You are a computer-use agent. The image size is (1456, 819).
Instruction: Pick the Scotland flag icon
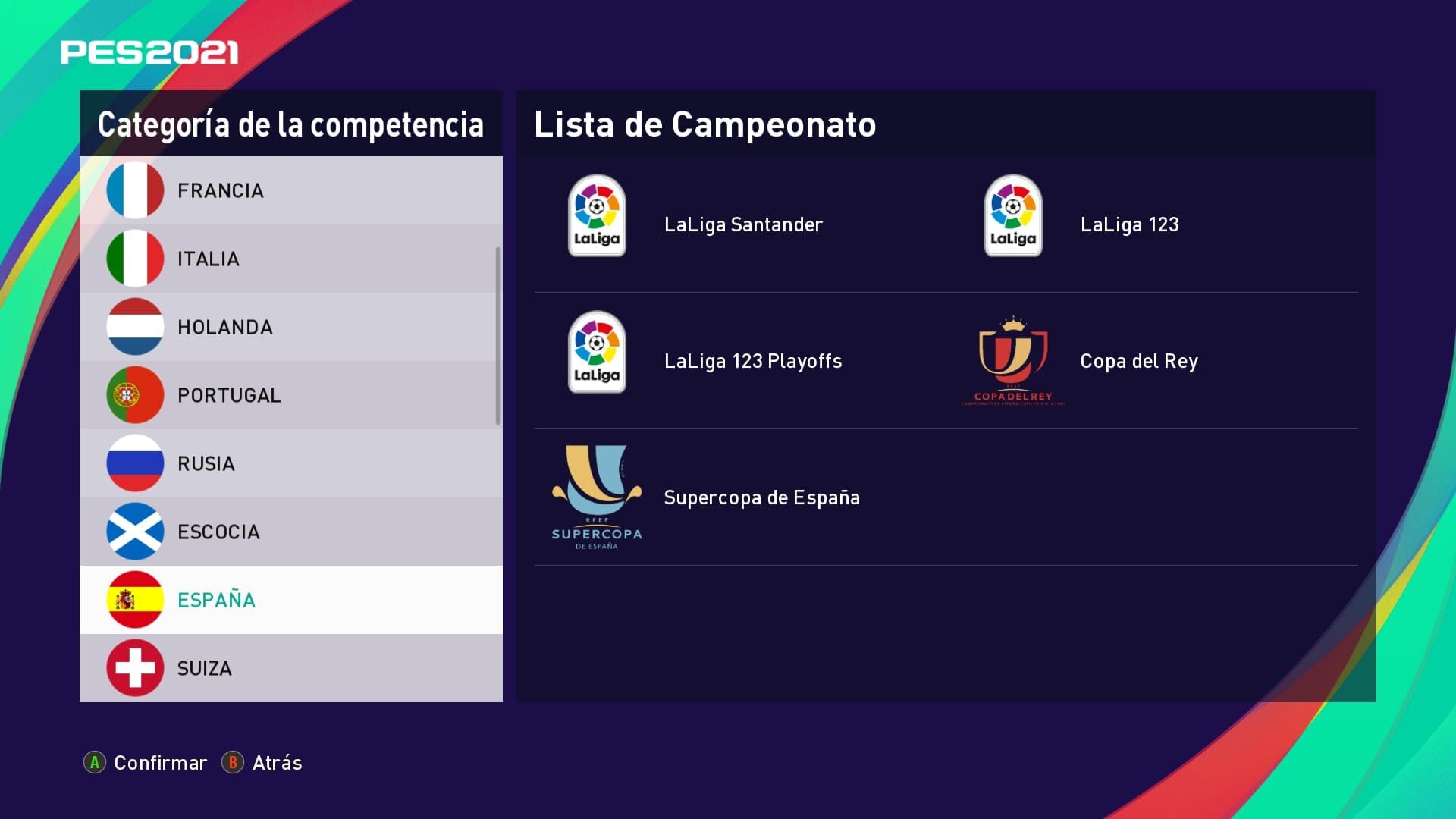(x=135, y=532)
